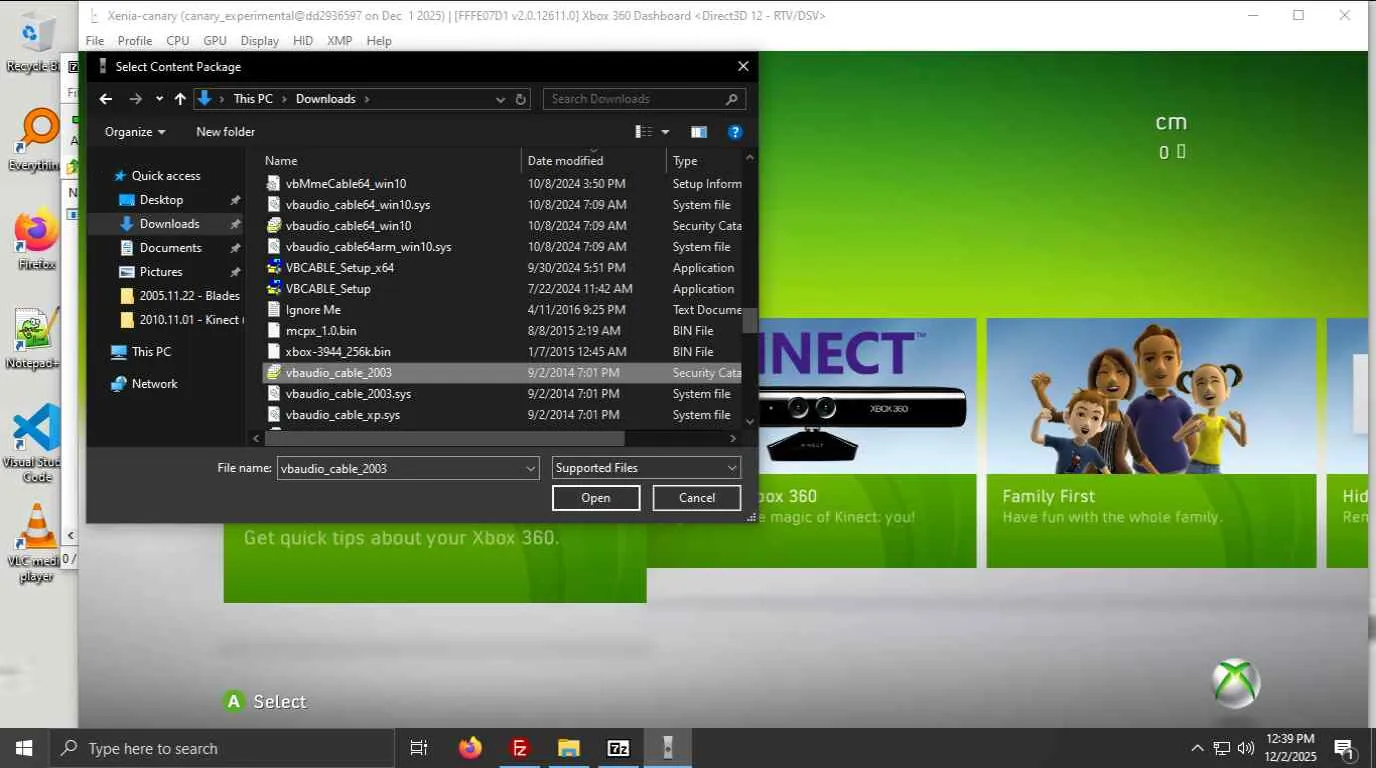This screenshot has width=1376, height=768.
Task: Open the CPU menu in Xenia
Action: tap(178, 41)
